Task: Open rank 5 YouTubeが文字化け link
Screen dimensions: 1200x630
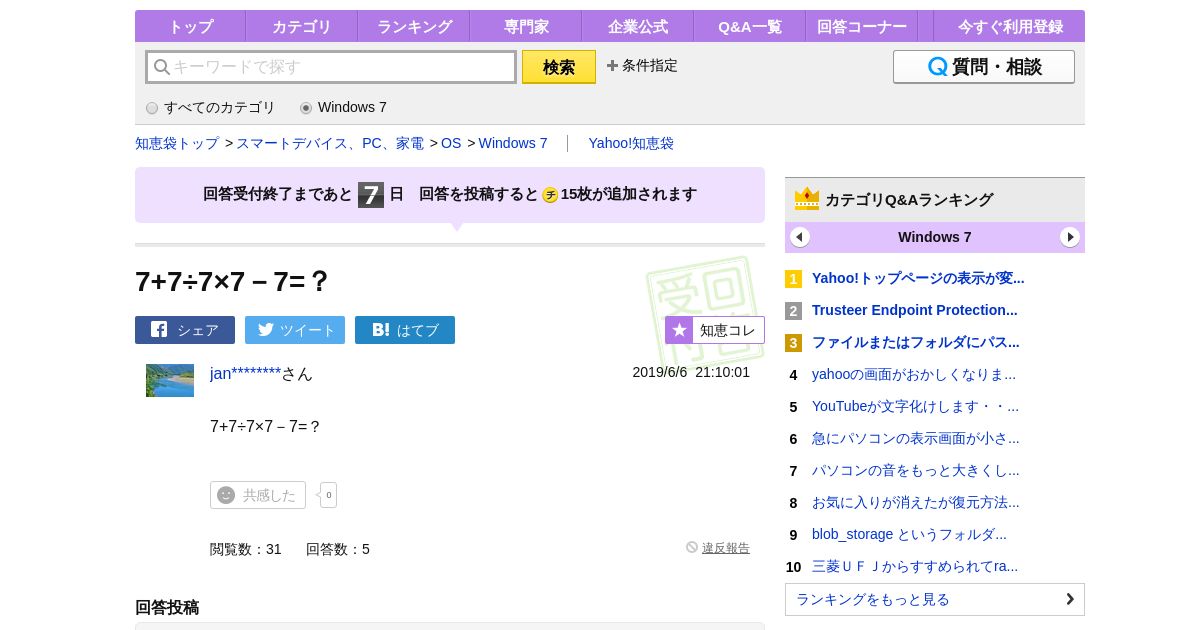Action: click(x=915, y=406)
